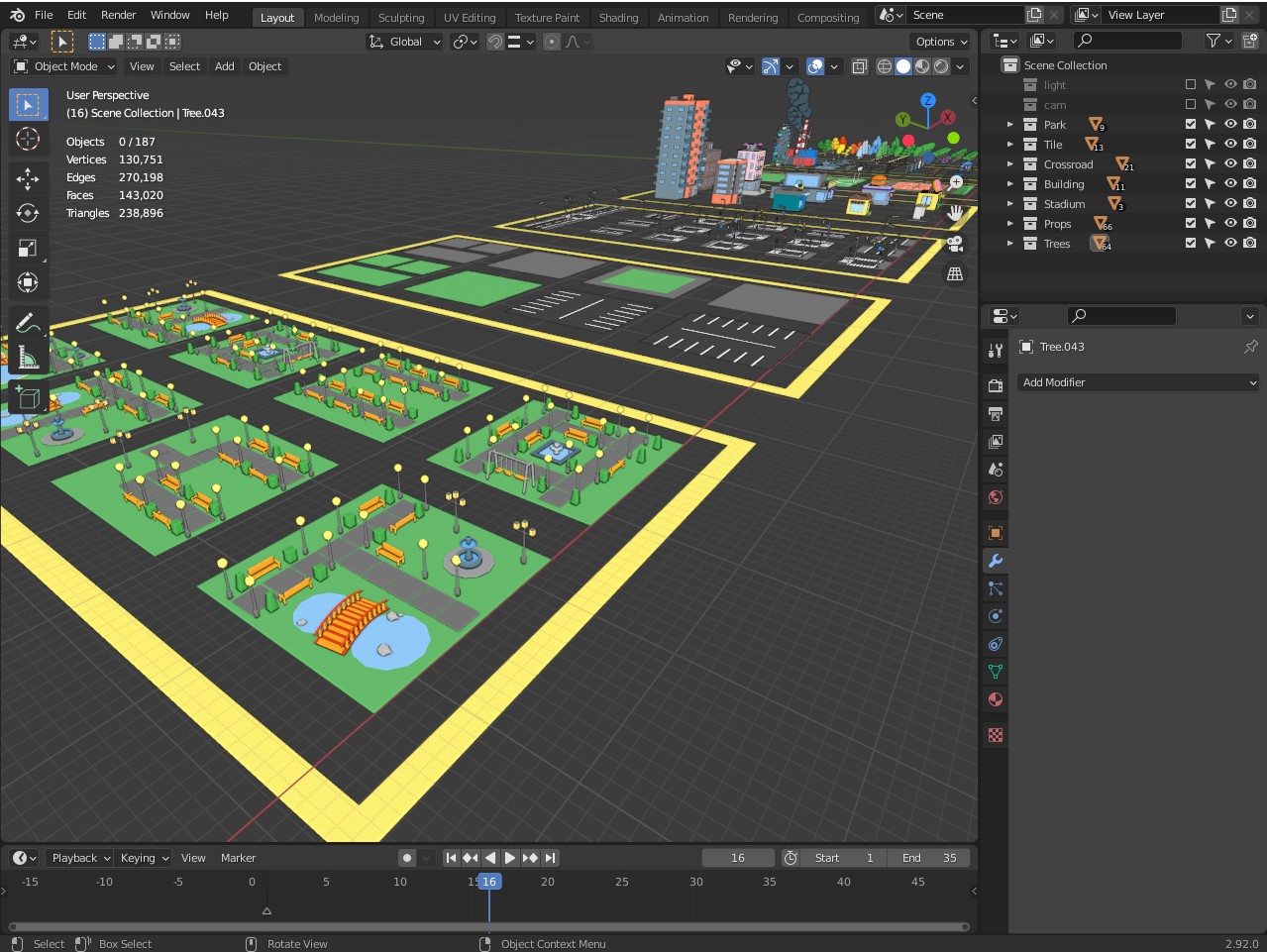Select the Rotate tool
This screenshot has width=1267, height=952.
[x=28, y=213]
